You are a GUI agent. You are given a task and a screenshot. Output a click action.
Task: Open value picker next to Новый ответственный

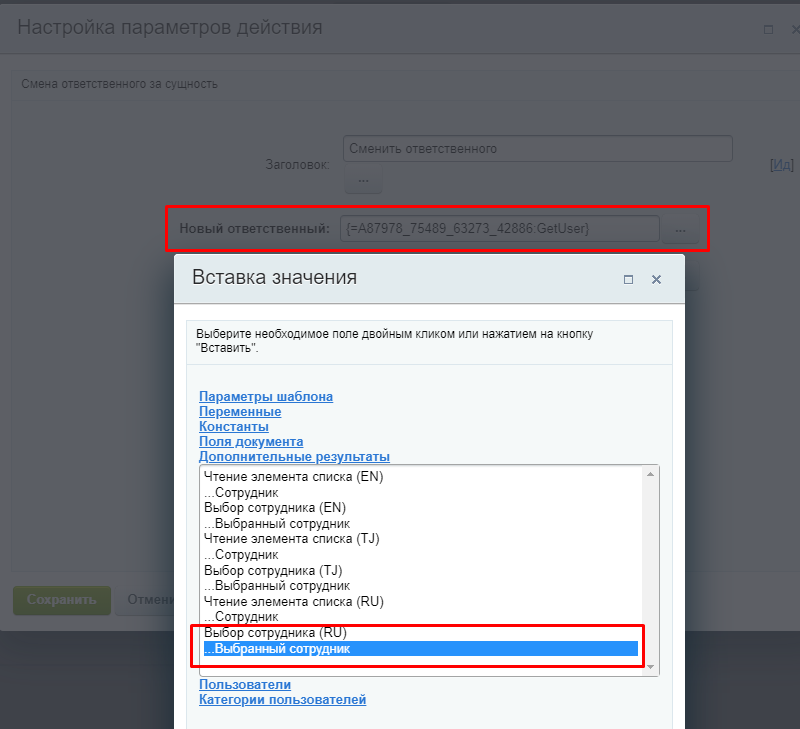680,230
